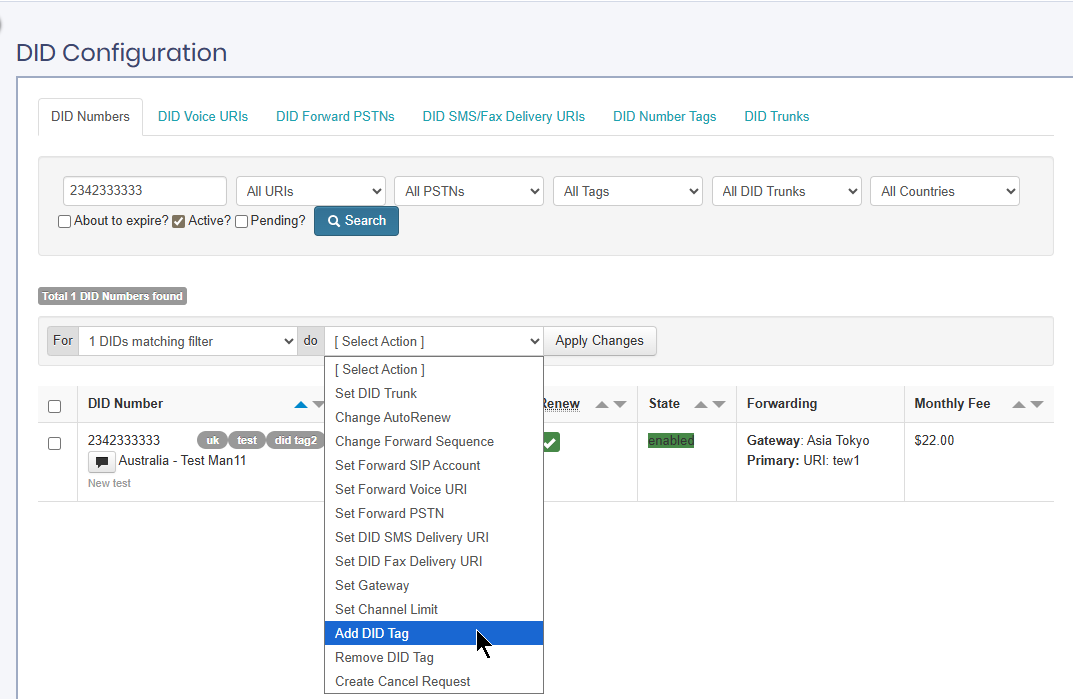Expand the '1 DIDs matching filter' dropdown
The height and width of the screenshot is (699, 1073).
[187, 341]
